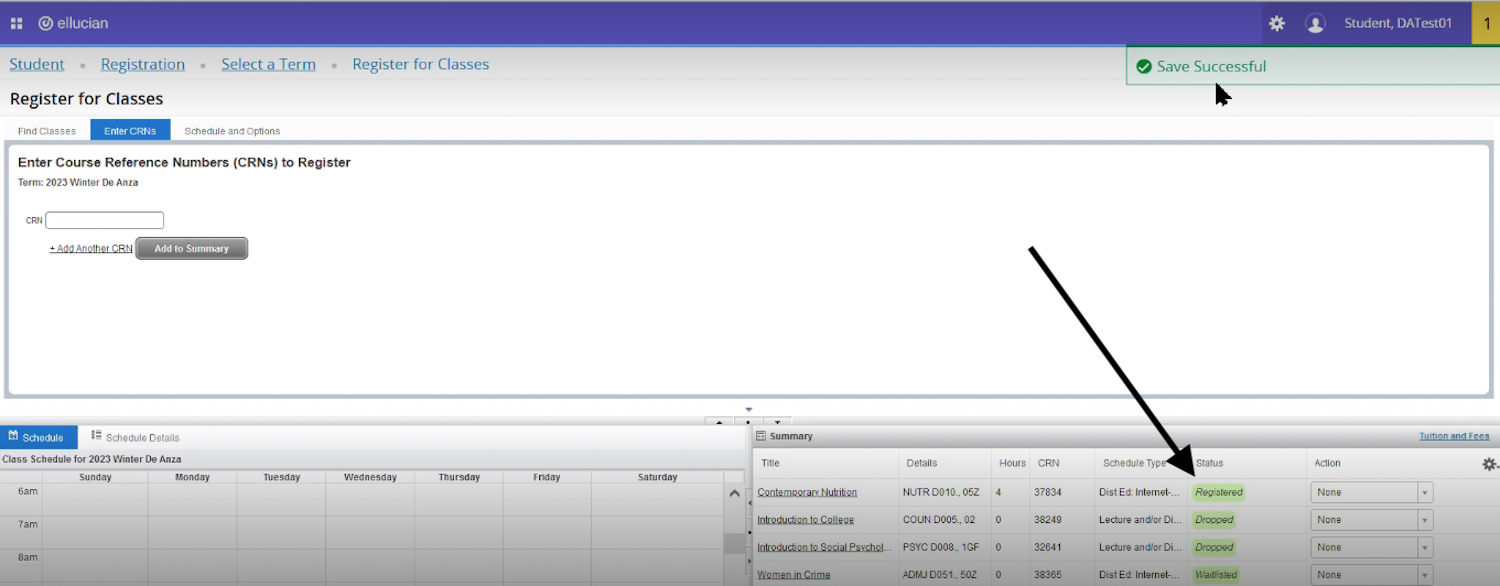The height and width of the screenshot is (586, 1500).
Task: Click the Add to Summary button
Action: pos(191,249)
